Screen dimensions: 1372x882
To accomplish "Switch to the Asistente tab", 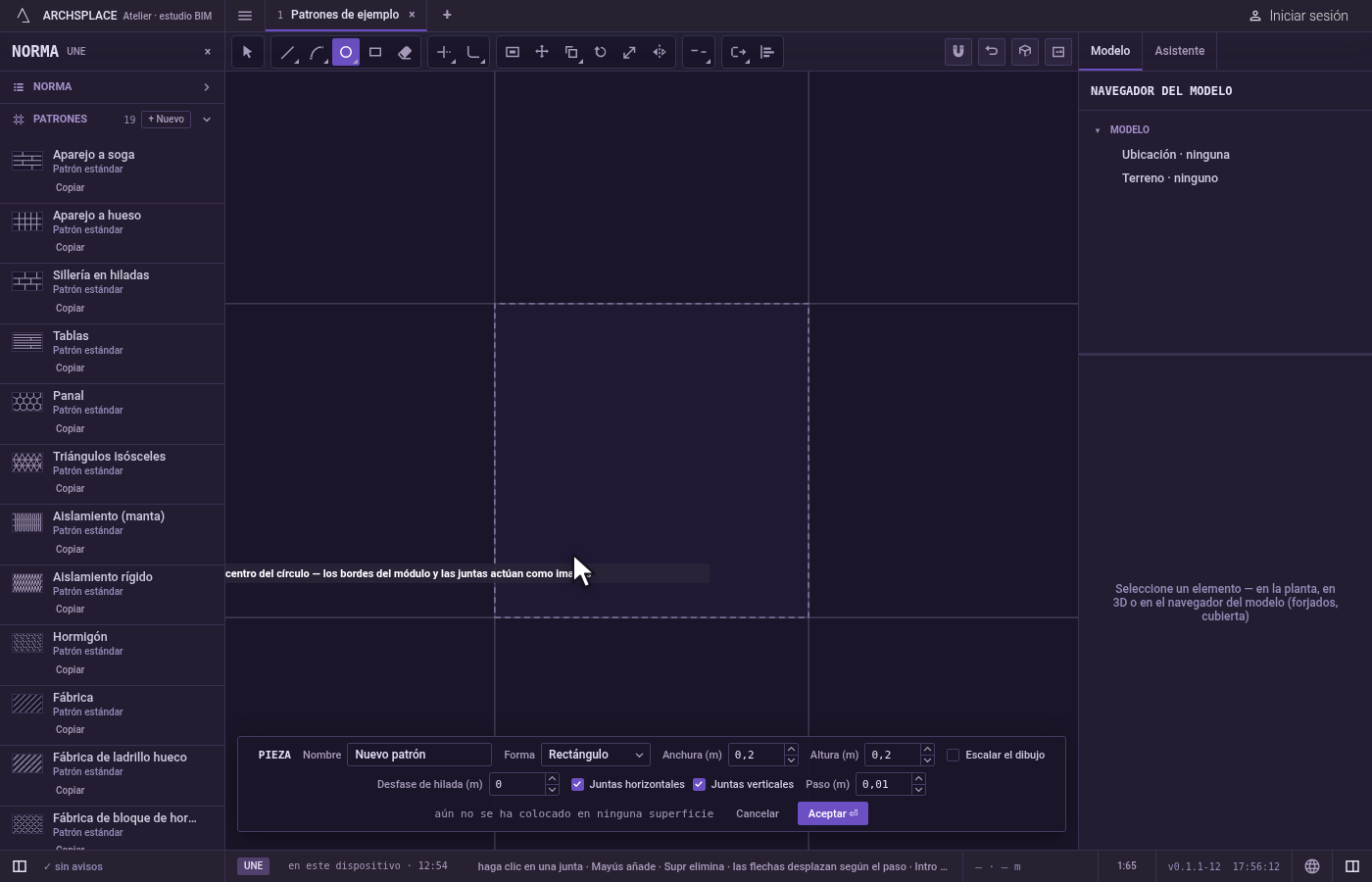I will 1179,51.
